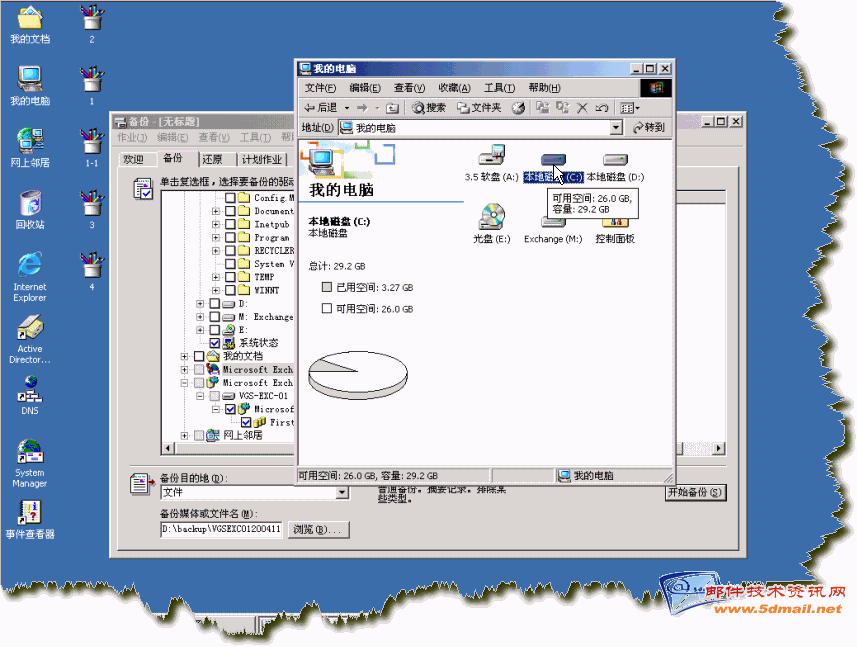Select the local disk (D:) drive icon
Image resolution: width=857 pixels, height=647 pixels.
click(615, 160)
